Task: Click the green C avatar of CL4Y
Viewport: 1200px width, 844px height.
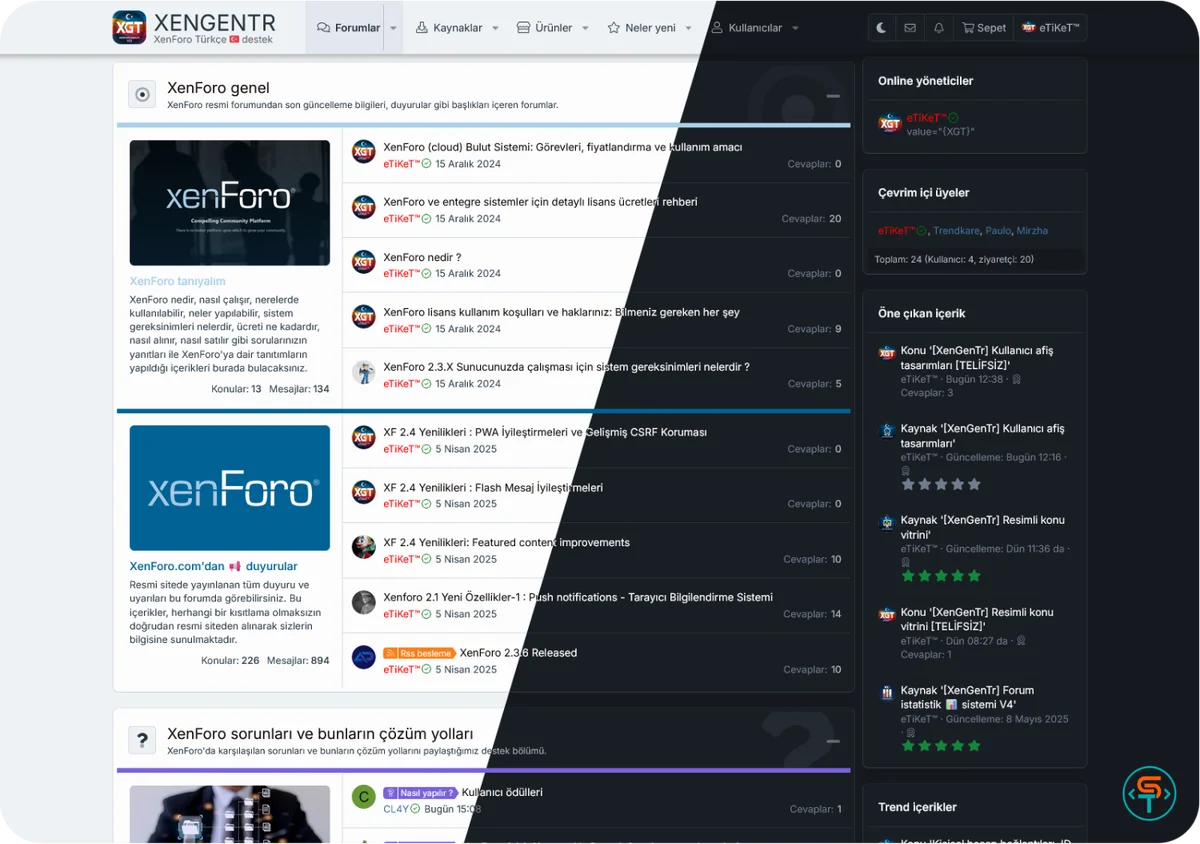Action: (x=364, y=797)
